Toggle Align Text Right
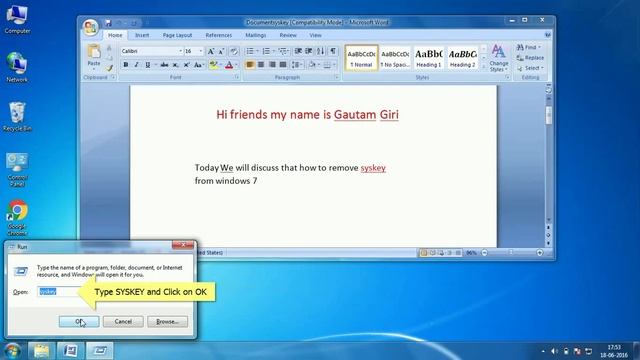 [x=272, y=65]
